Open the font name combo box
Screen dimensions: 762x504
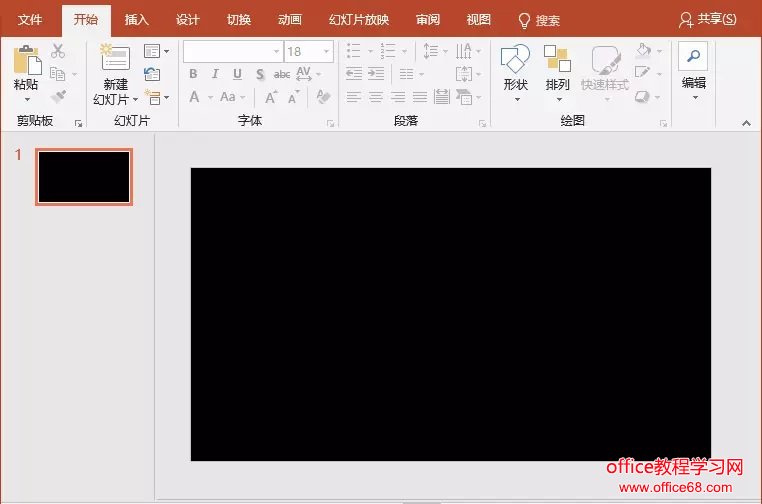232,51
